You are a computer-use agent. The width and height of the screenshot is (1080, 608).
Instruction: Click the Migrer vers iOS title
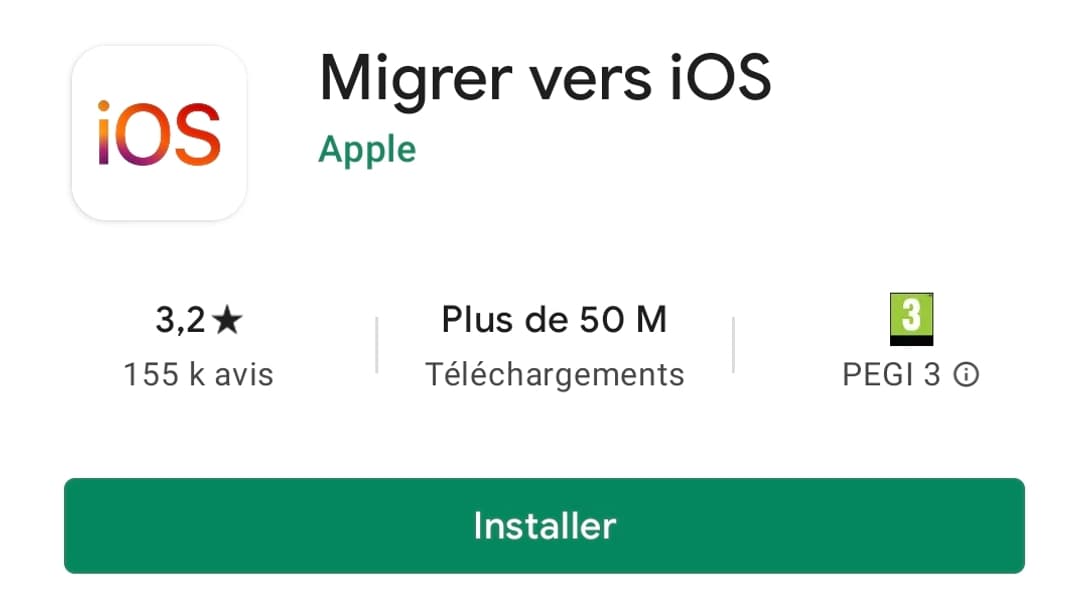coord(545,80)
